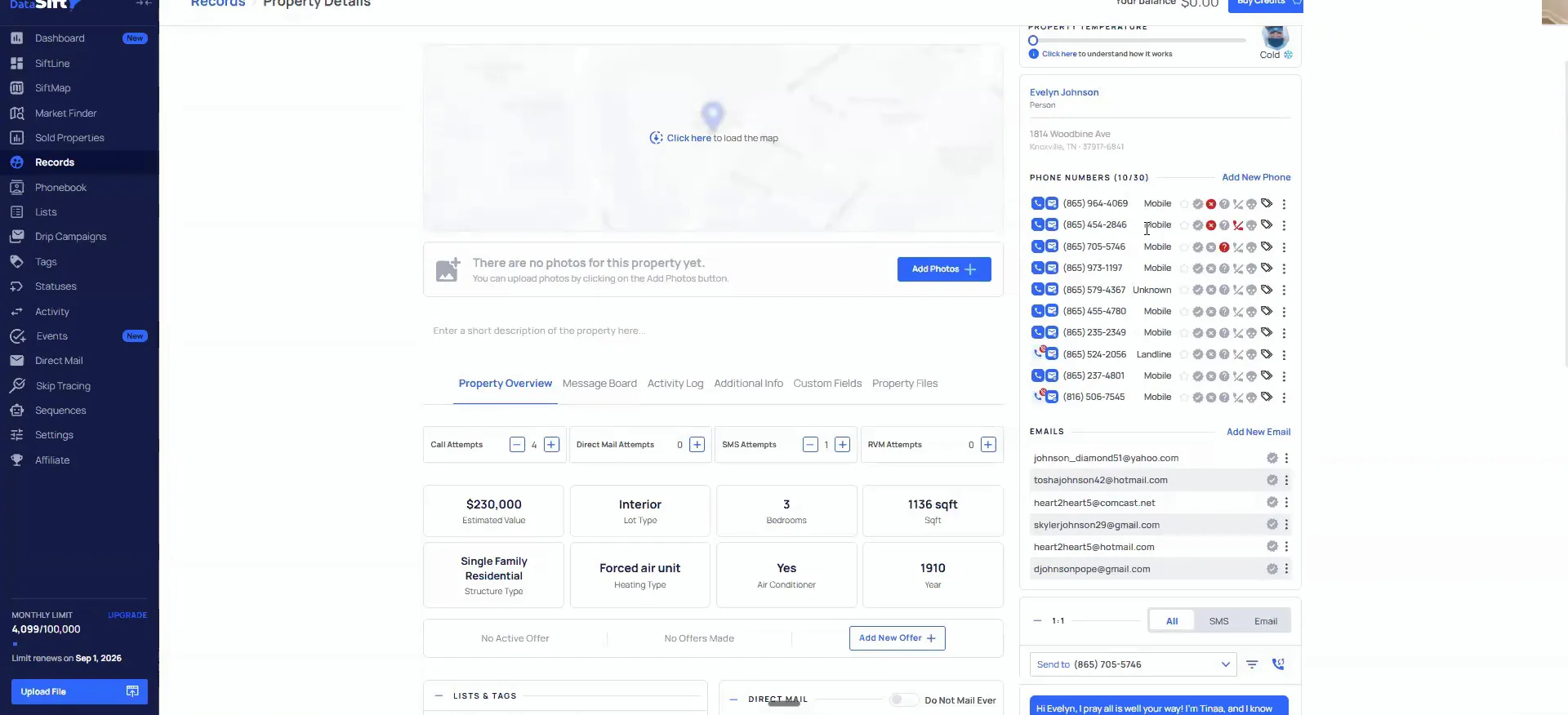Call the (865) 964-4069 number via phone icon
Viewport: 1568px width, 715px height.
[x=1037, y=204]
